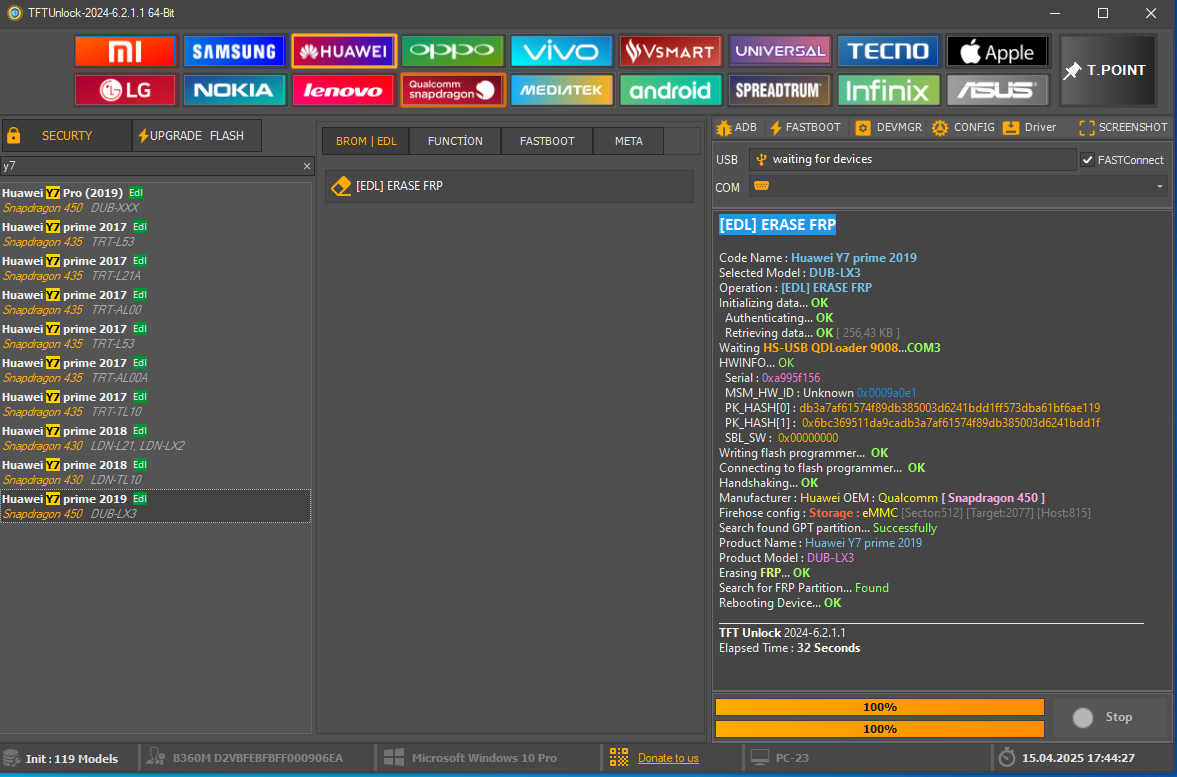
Task: Select Huawei Y7 Pro (2019) DUB-XXX
Action: (x=155, y=200)
